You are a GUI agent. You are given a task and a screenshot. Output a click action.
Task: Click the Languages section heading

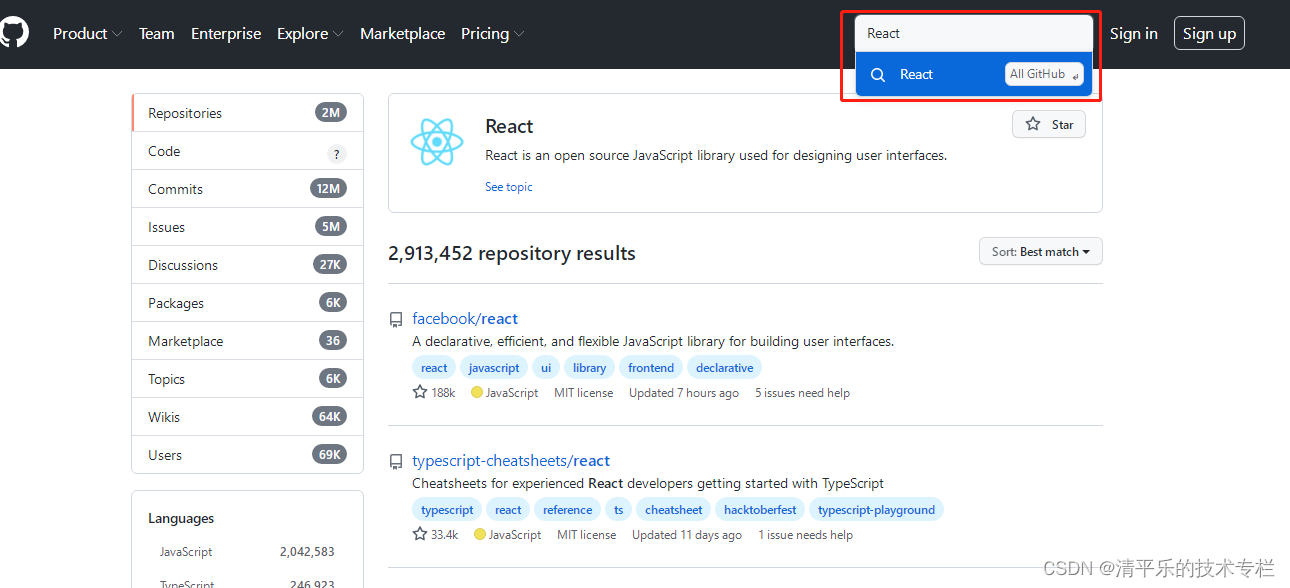pos(181,518)
